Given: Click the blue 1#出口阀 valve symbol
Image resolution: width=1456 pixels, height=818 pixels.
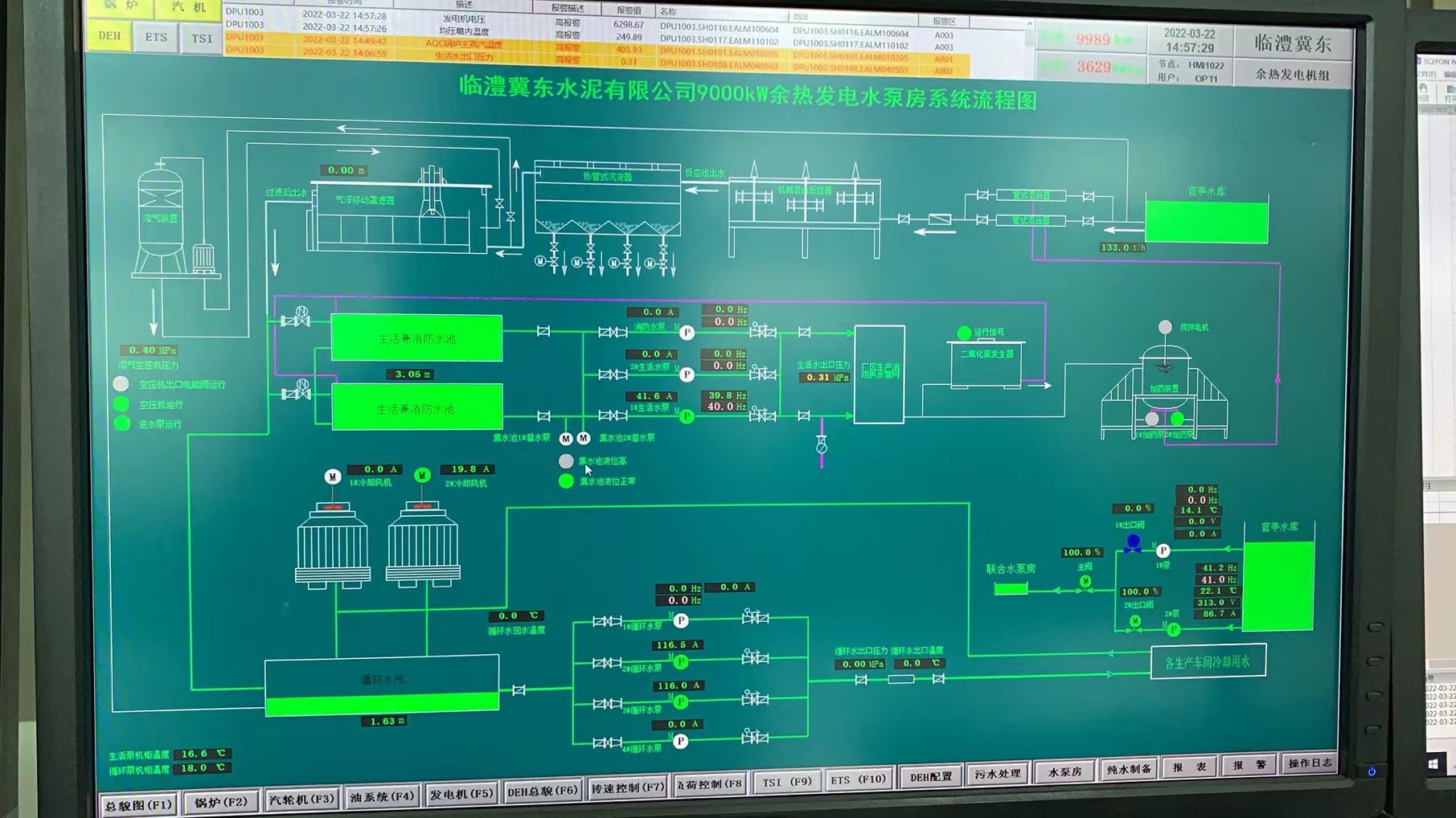Looking at the screenshot, I should [1134, 544].
